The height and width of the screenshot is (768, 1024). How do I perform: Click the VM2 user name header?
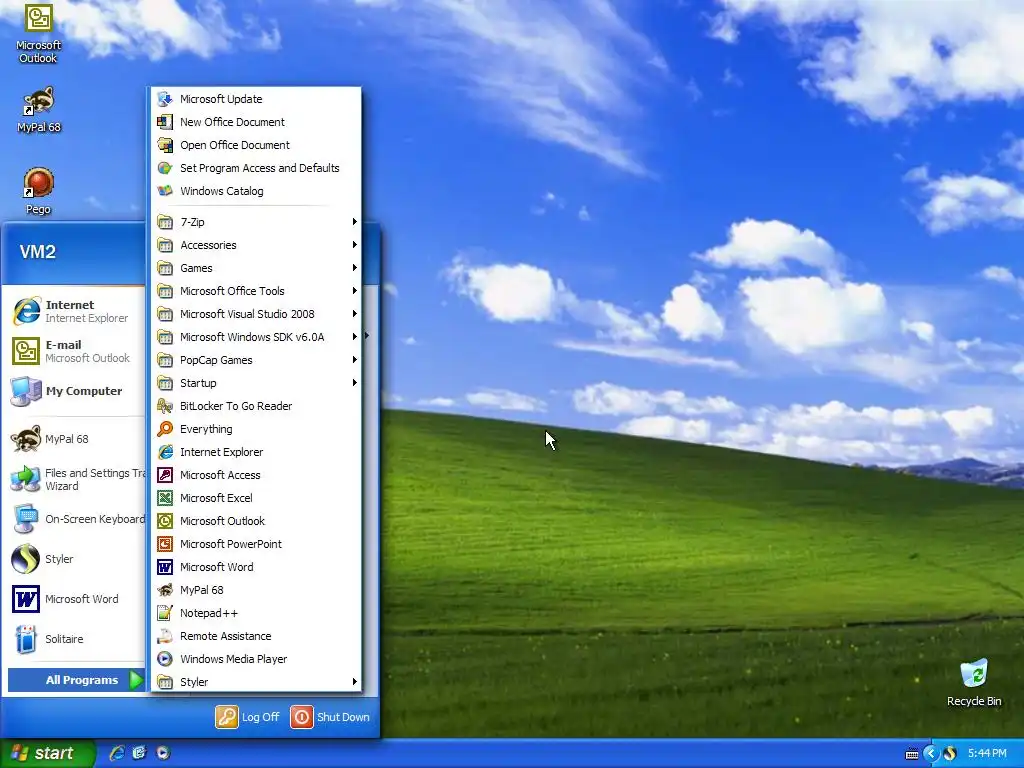(x=37, y=252)
